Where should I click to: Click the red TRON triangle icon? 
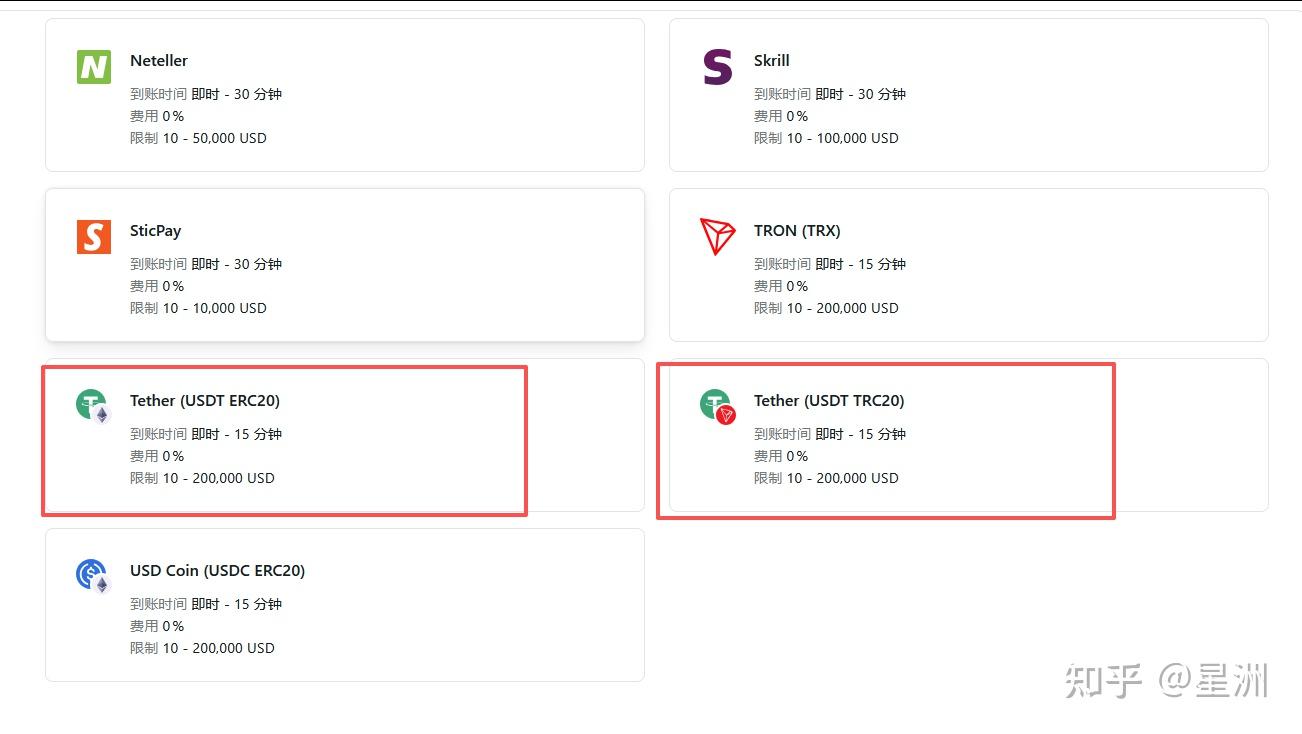(717, 236)
